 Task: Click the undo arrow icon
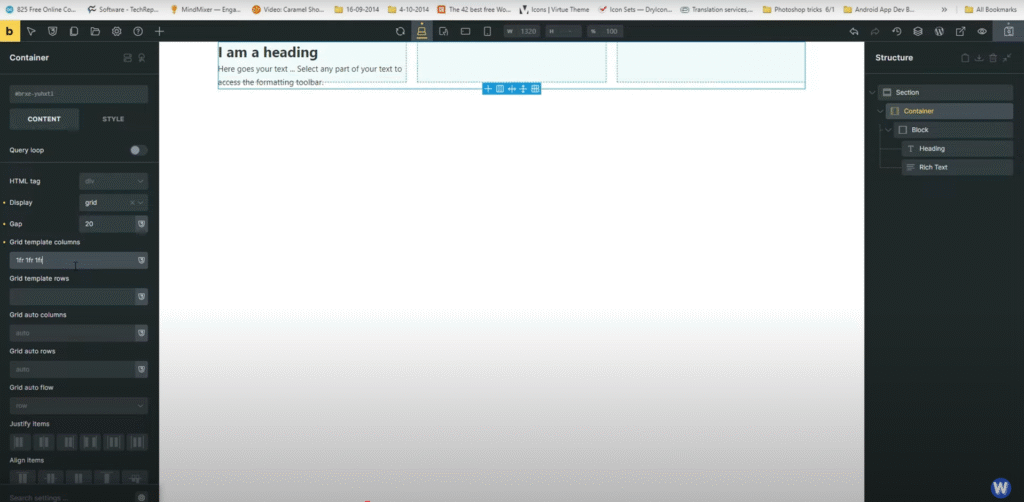click(853, 31)
